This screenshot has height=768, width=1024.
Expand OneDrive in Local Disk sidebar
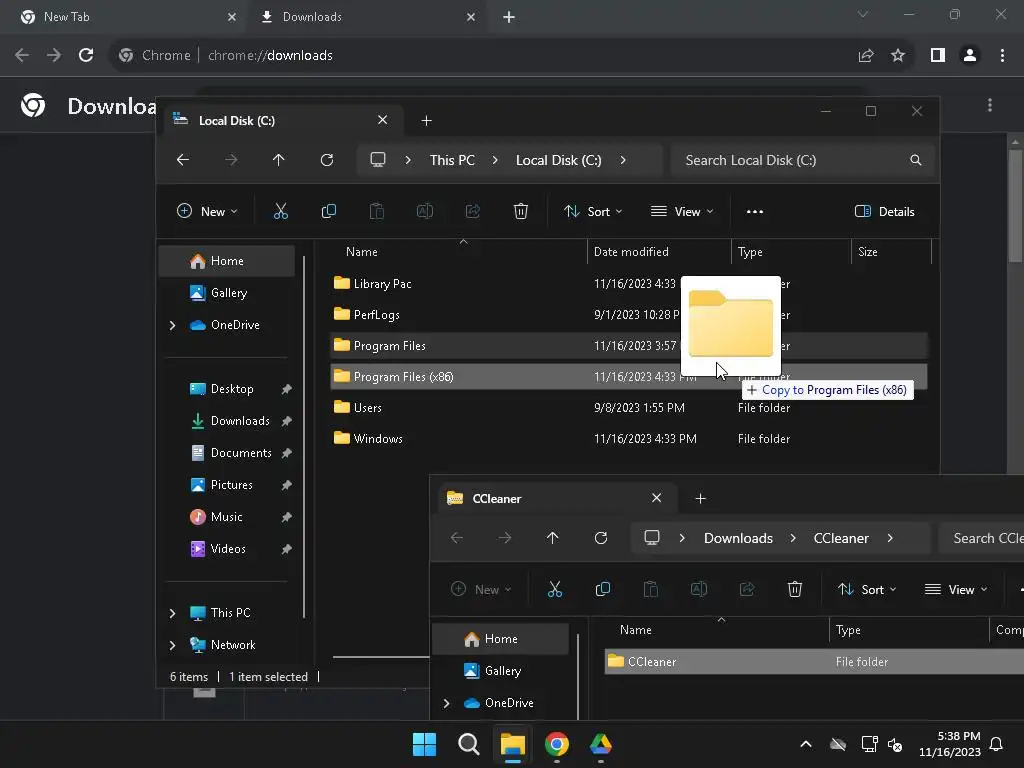click(x=172, y=325)
